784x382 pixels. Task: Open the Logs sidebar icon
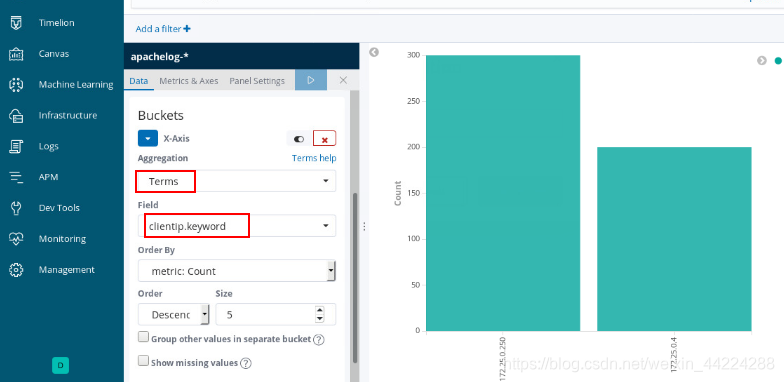[x=16, y=146]
